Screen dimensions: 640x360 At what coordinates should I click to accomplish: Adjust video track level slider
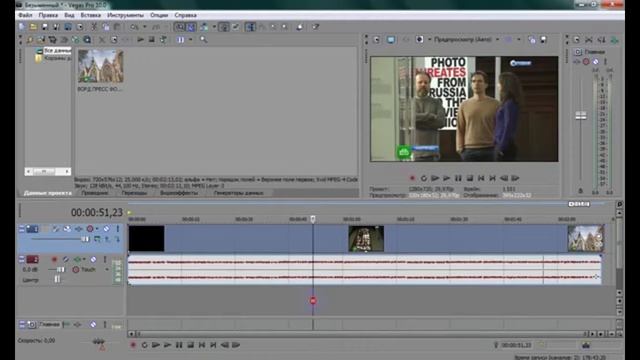pyautogui.click(x=85, y=239)
